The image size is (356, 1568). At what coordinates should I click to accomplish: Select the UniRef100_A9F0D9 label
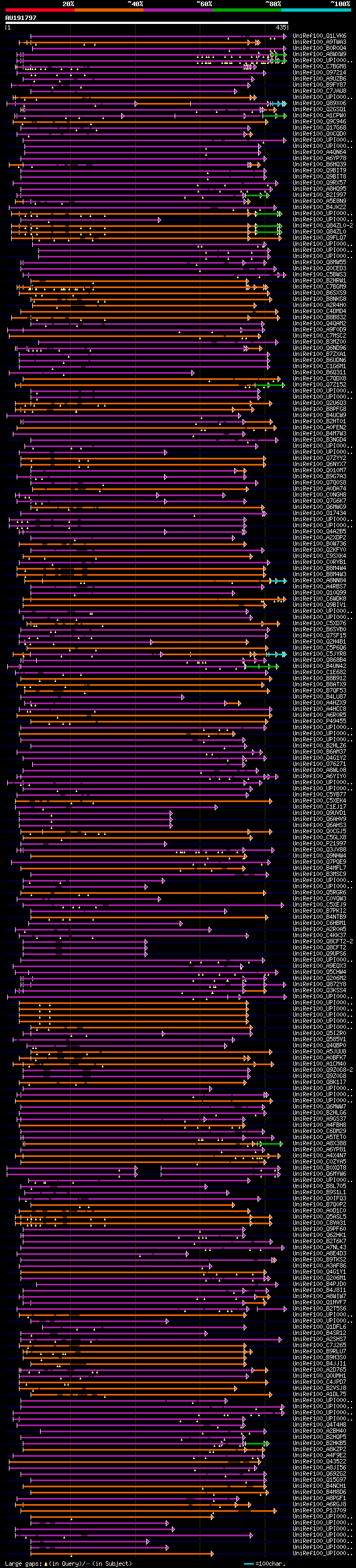coord(319,329)
